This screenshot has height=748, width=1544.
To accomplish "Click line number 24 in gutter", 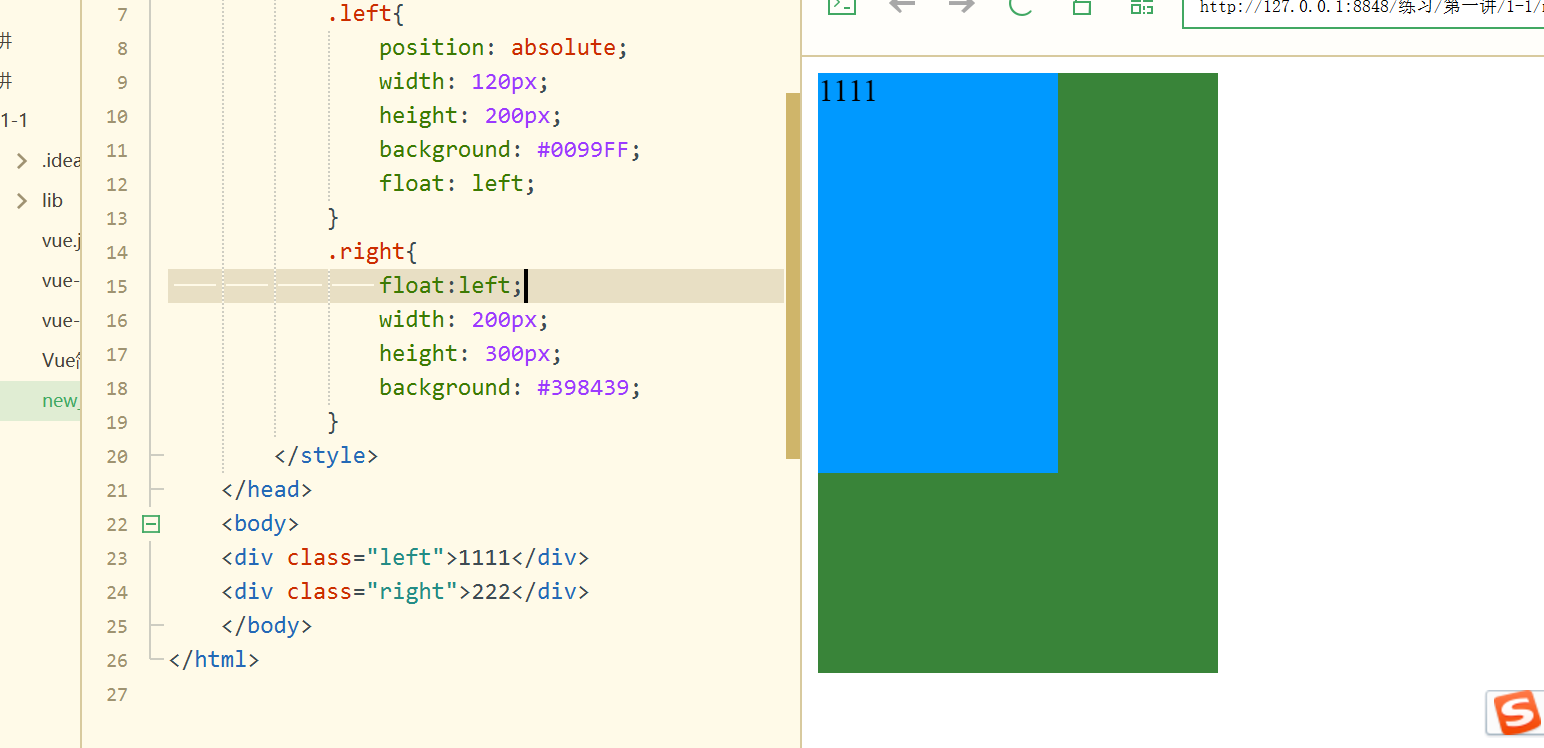I will (x=117, y=593).
